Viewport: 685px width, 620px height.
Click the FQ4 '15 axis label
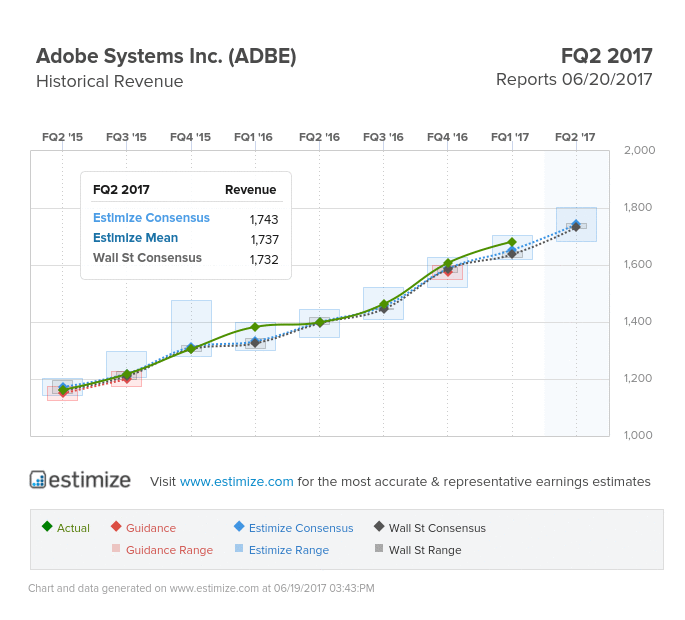pos(190,137)
